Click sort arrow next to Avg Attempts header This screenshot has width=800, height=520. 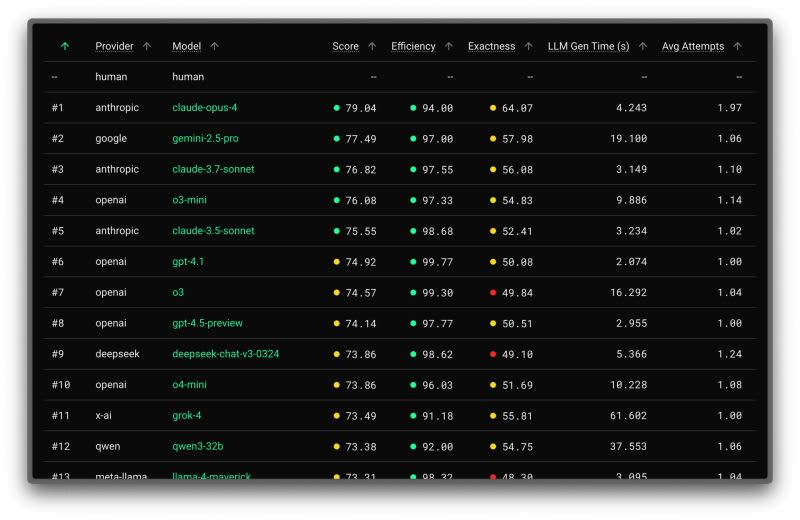point(738,46)
